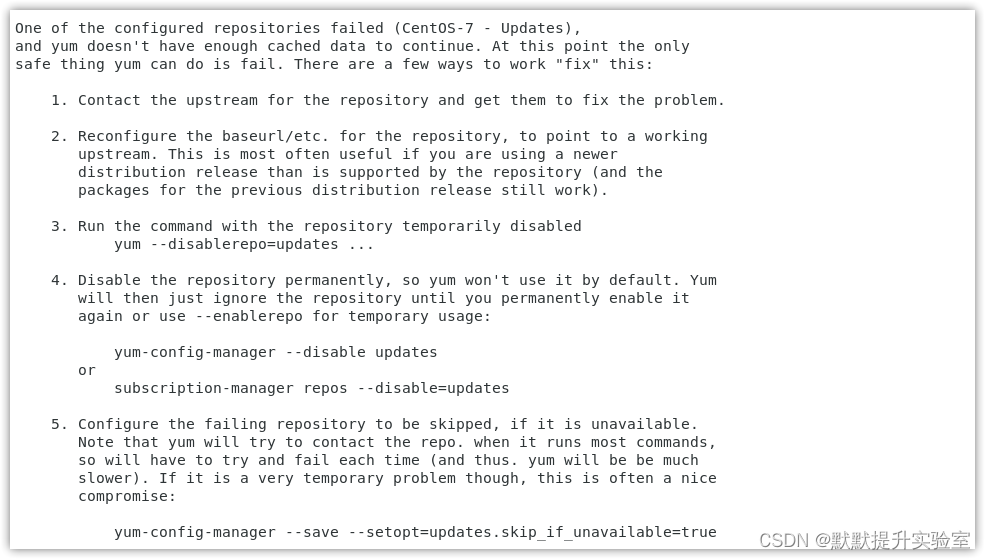Click the word 'or' between commands
Screen dimensions: 985x559
pyautogui.click(x=87, y=371)
